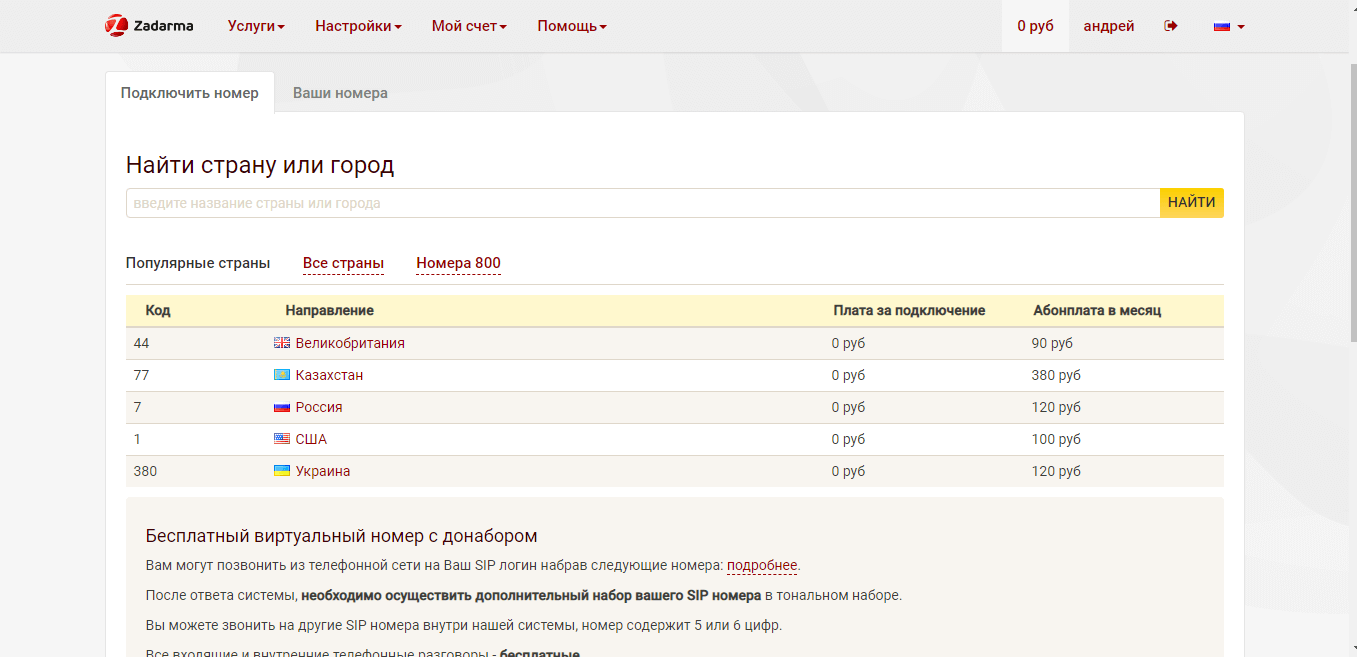Click the Ukraine flag icon
The image size is (1357, 657).
(x=282, y=471)
